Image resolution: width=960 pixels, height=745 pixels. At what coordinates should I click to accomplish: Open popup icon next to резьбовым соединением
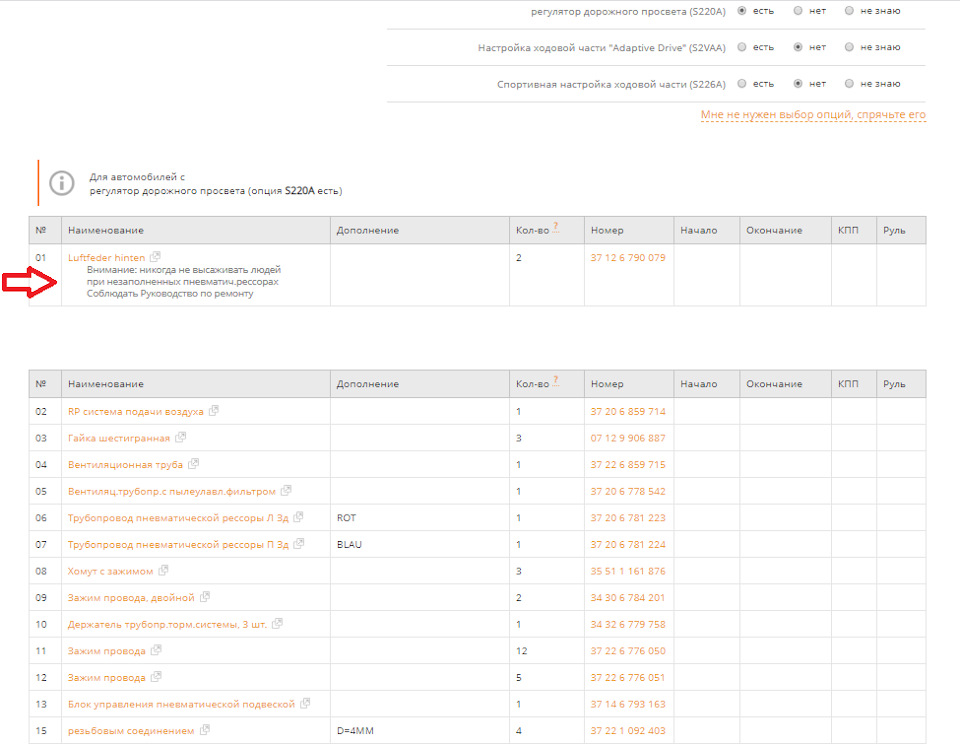click(205, 731)
